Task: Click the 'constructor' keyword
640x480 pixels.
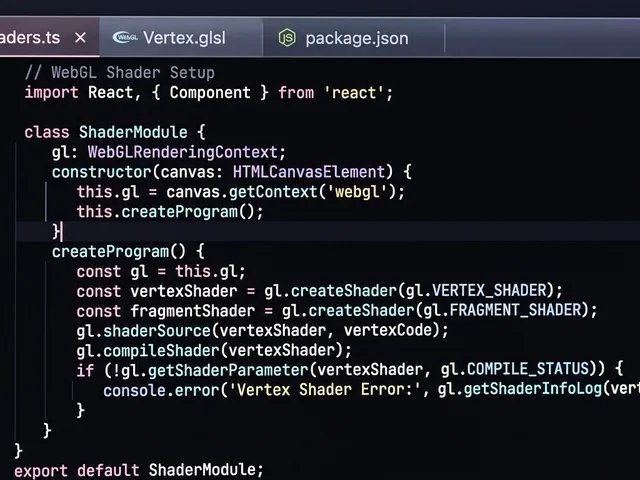Action: click(102, 172)
